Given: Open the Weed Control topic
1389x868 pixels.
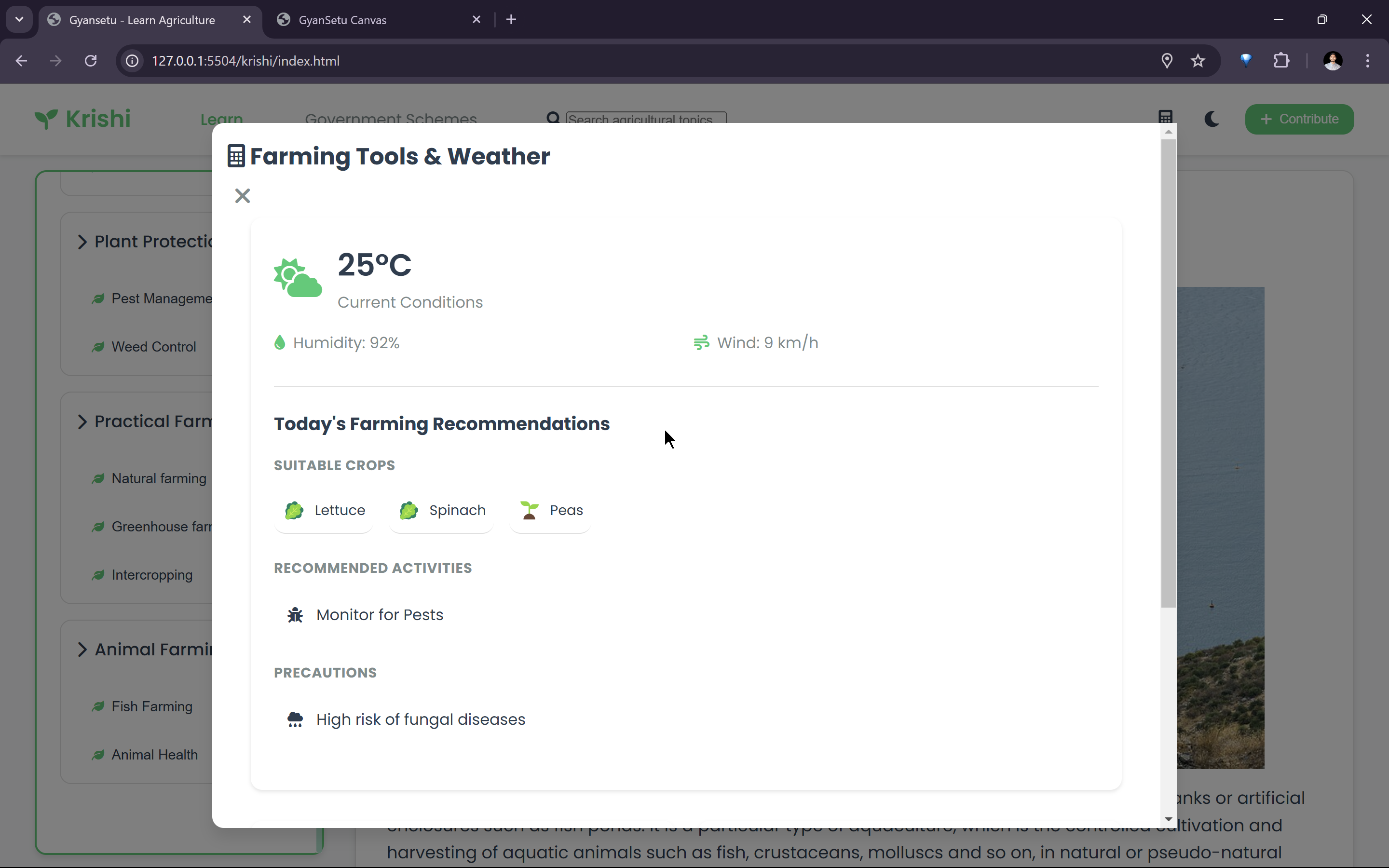Looking at the screenshot, I should (x=153, y=347).
